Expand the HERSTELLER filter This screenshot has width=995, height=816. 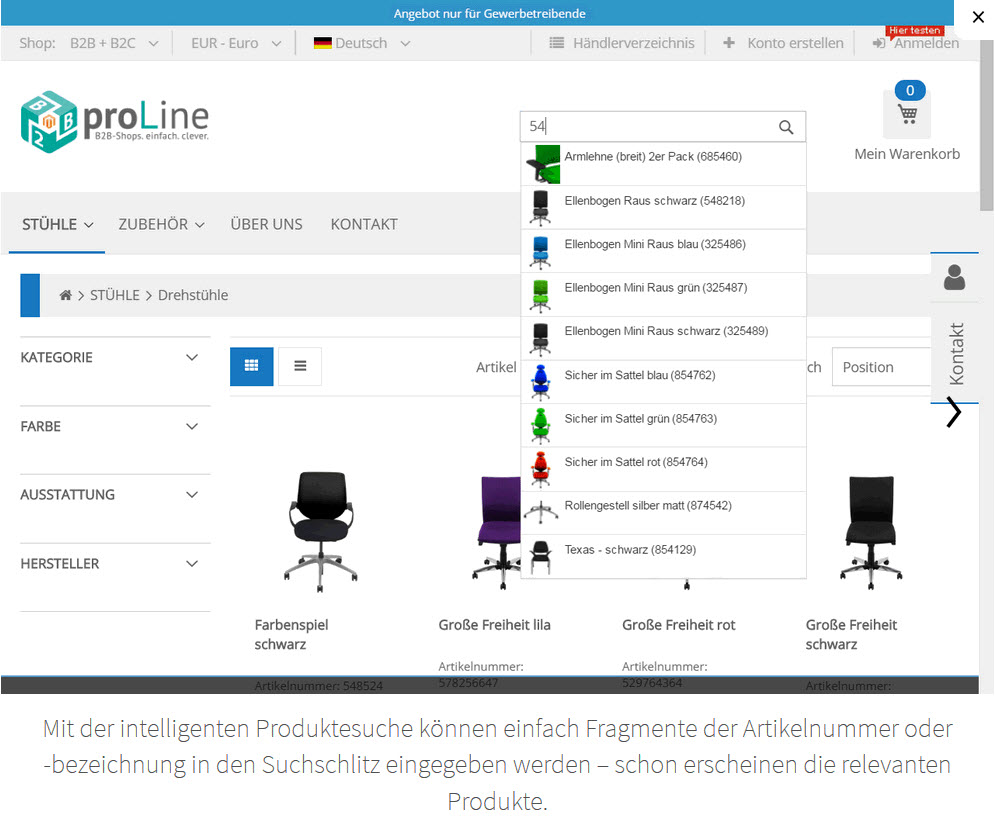coord(115,563)
